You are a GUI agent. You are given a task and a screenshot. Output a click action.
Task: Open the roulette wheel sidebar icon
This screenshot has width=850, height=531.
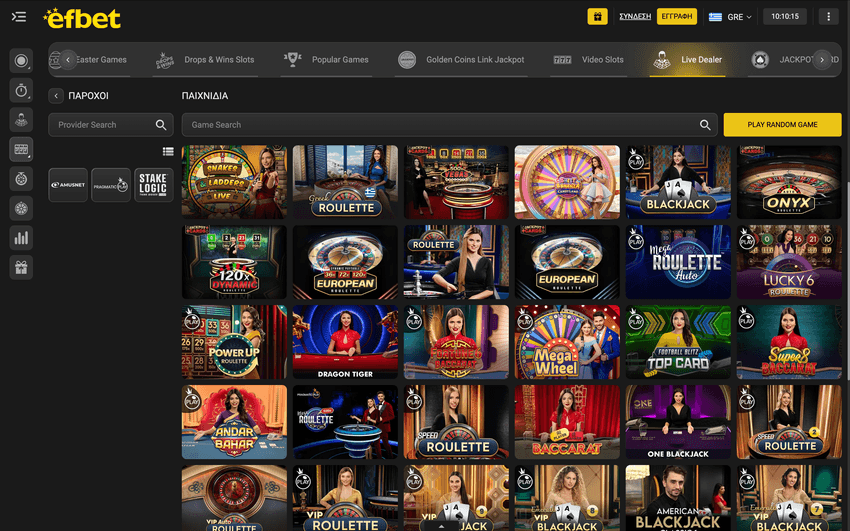click(21, 208)
